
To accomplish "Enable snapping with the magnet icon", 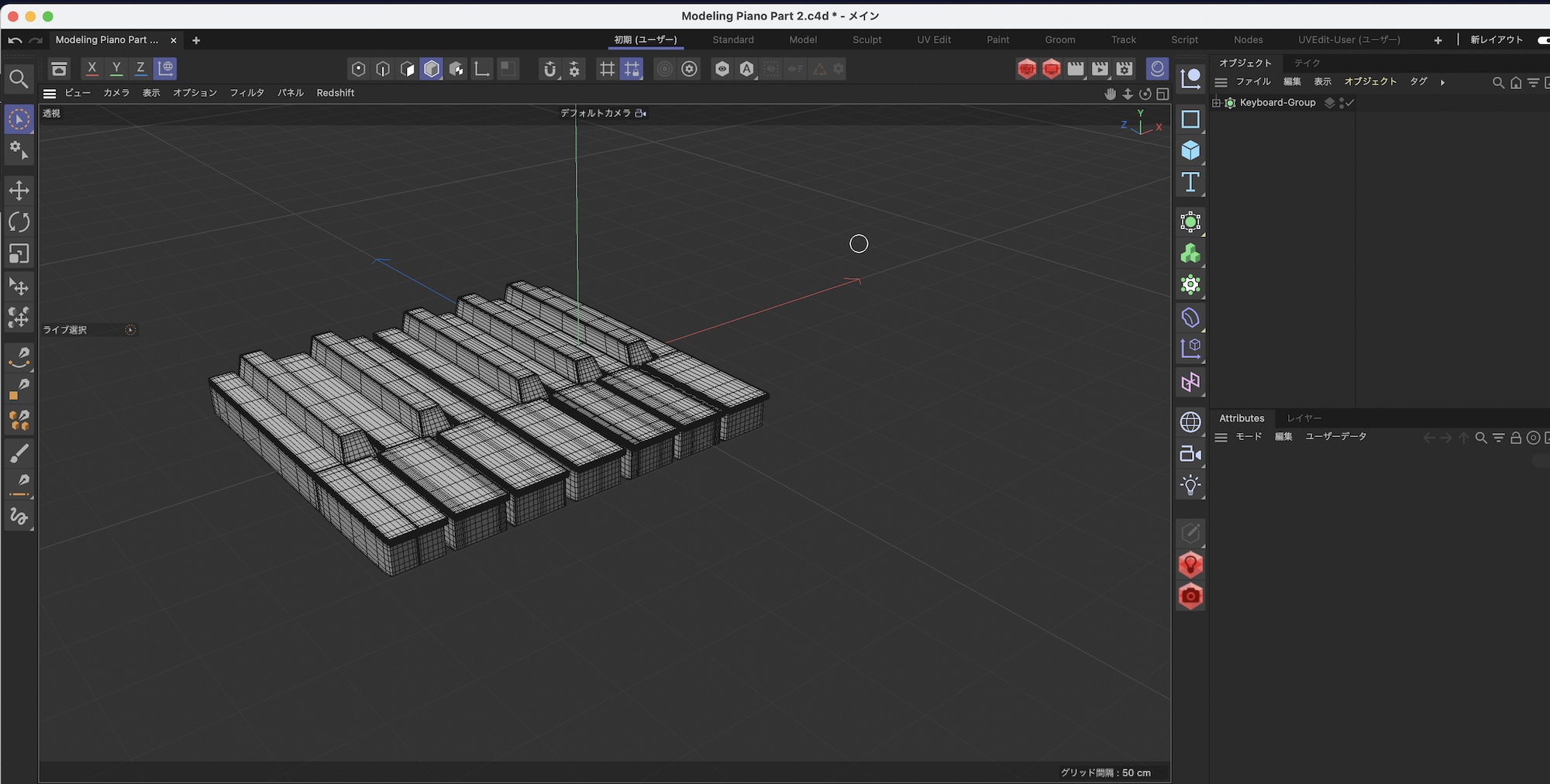I will coord(549,69).
